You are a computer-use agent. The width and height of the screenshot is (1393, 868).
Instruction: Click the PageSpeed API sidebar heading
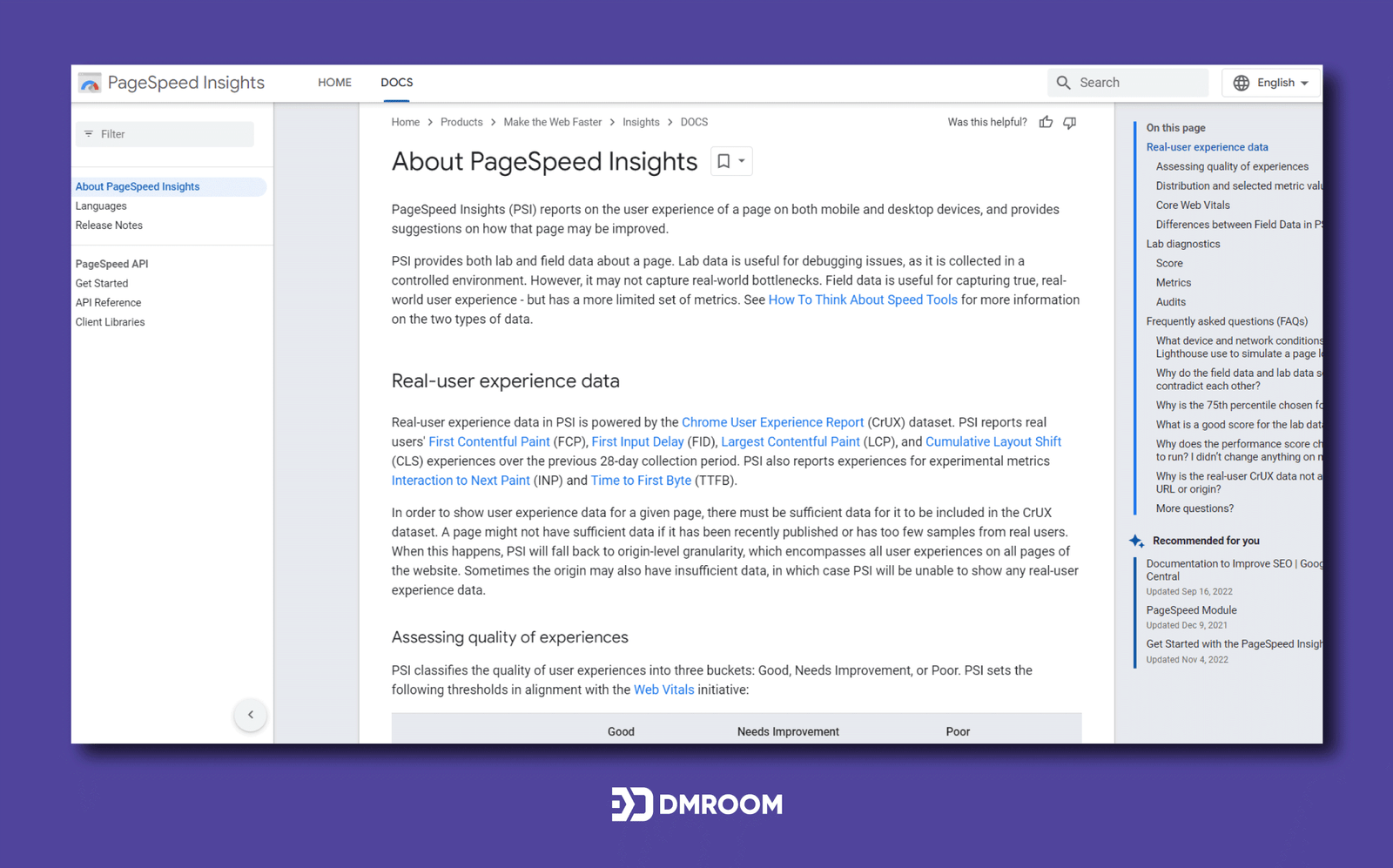click(x=111, y=264)
